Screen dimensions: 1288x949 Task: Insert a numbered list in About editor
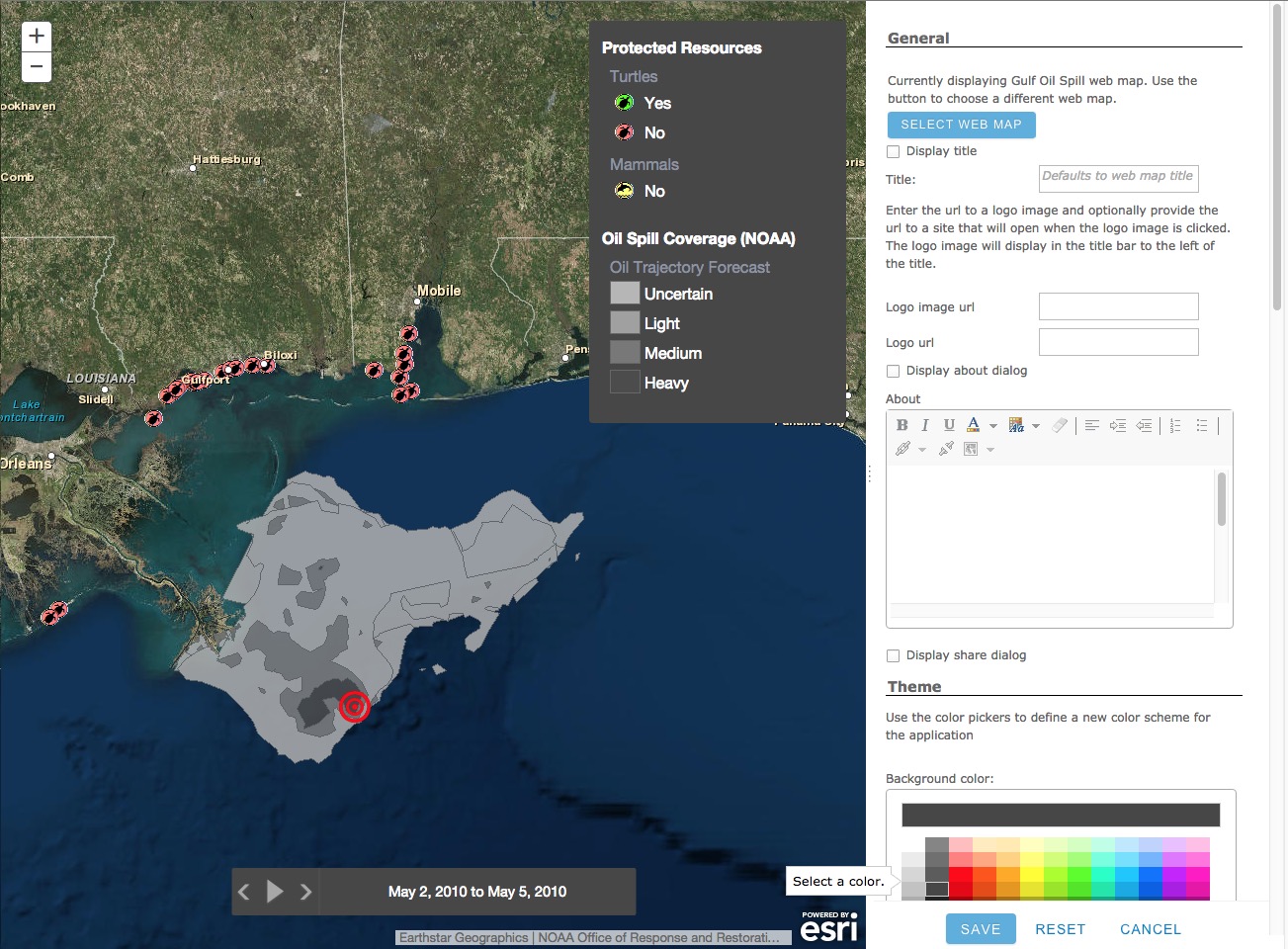tap(1175, 425)
